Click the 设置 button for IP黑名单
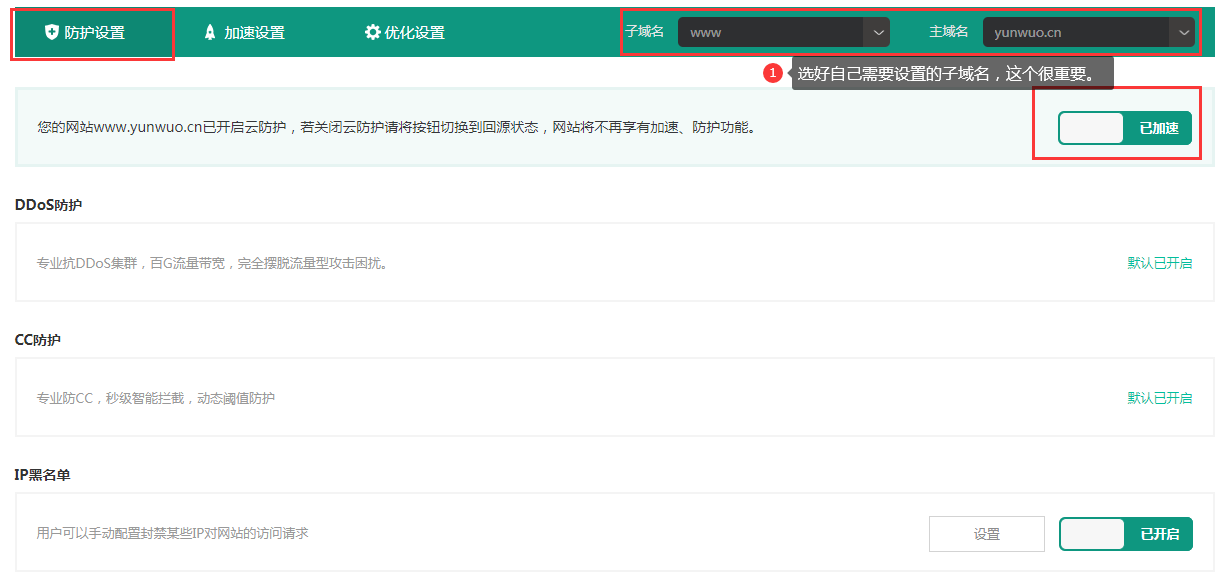Screen dimensions: 1217x582 click(x=986, y=534)
